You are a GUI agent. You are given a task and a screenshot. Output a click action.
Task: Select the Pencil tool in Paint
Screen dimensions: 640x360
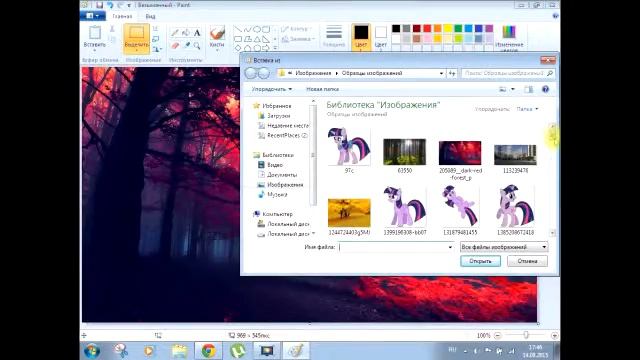click(x=175, y=33)
